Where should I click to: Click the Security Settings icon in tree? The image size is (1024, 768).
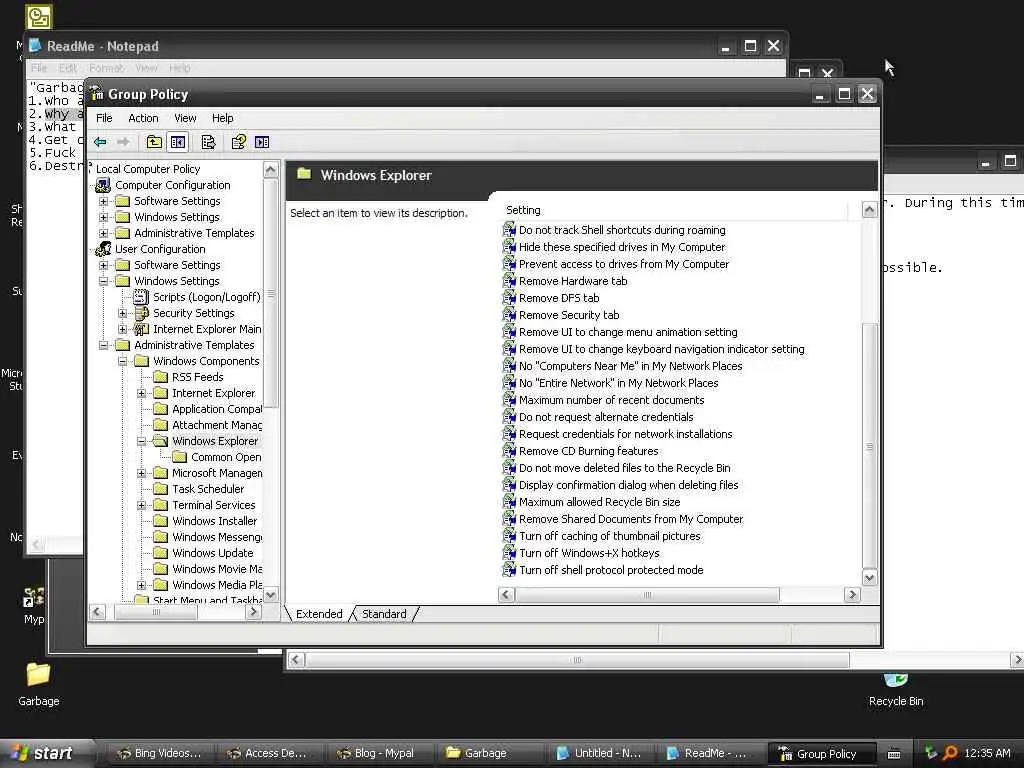click(x=141, y=313)
